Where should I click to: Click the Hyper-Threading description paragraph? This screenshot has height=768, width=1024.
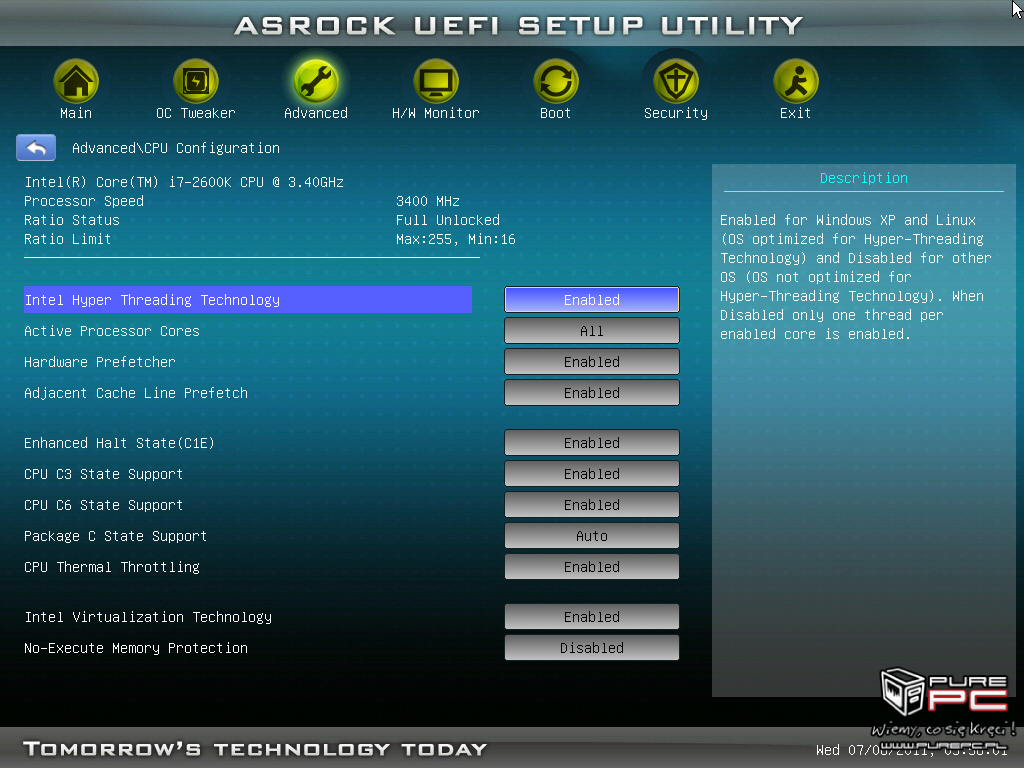pos(856,277)
